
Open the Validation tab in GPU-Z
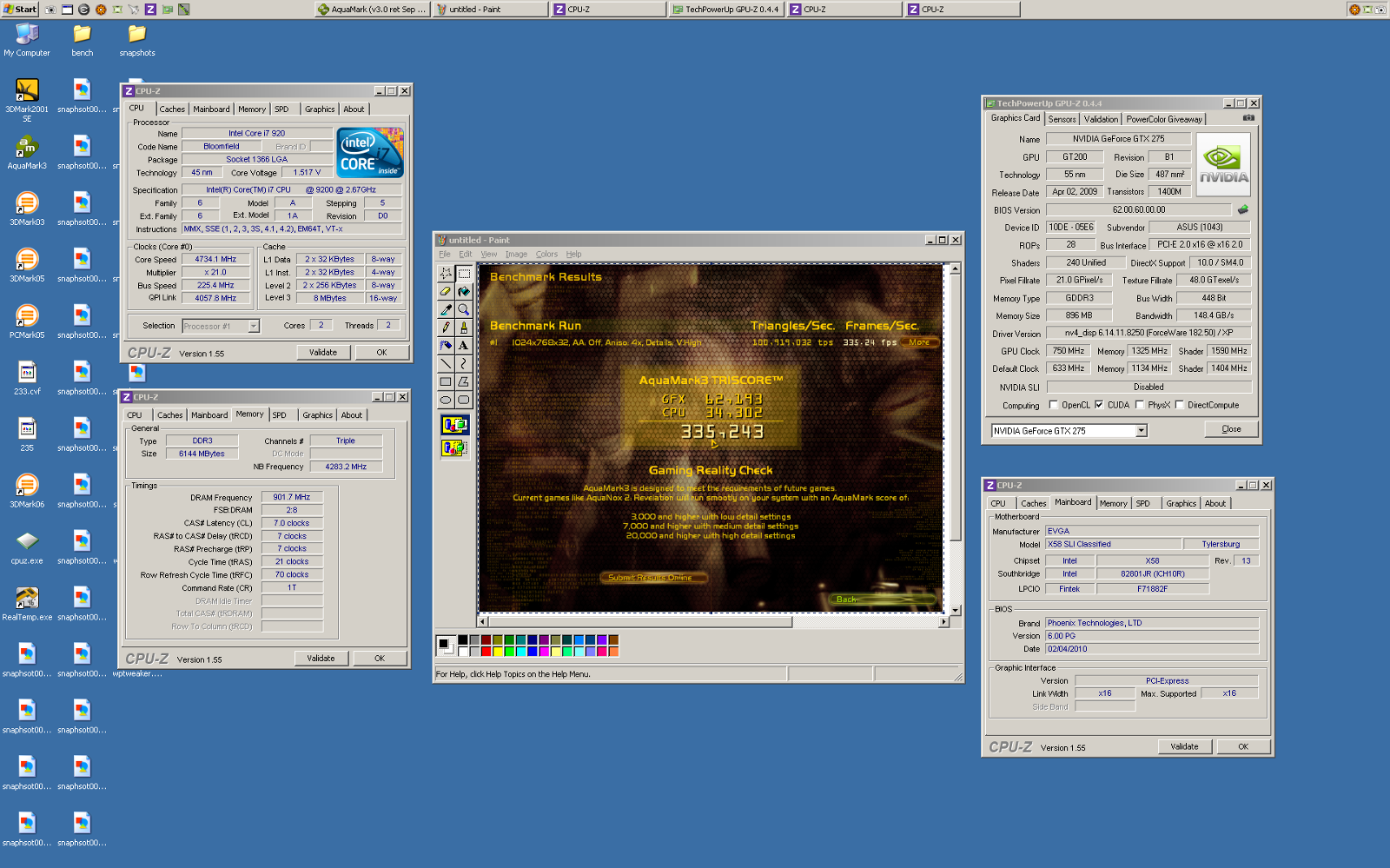(1101, 120)
